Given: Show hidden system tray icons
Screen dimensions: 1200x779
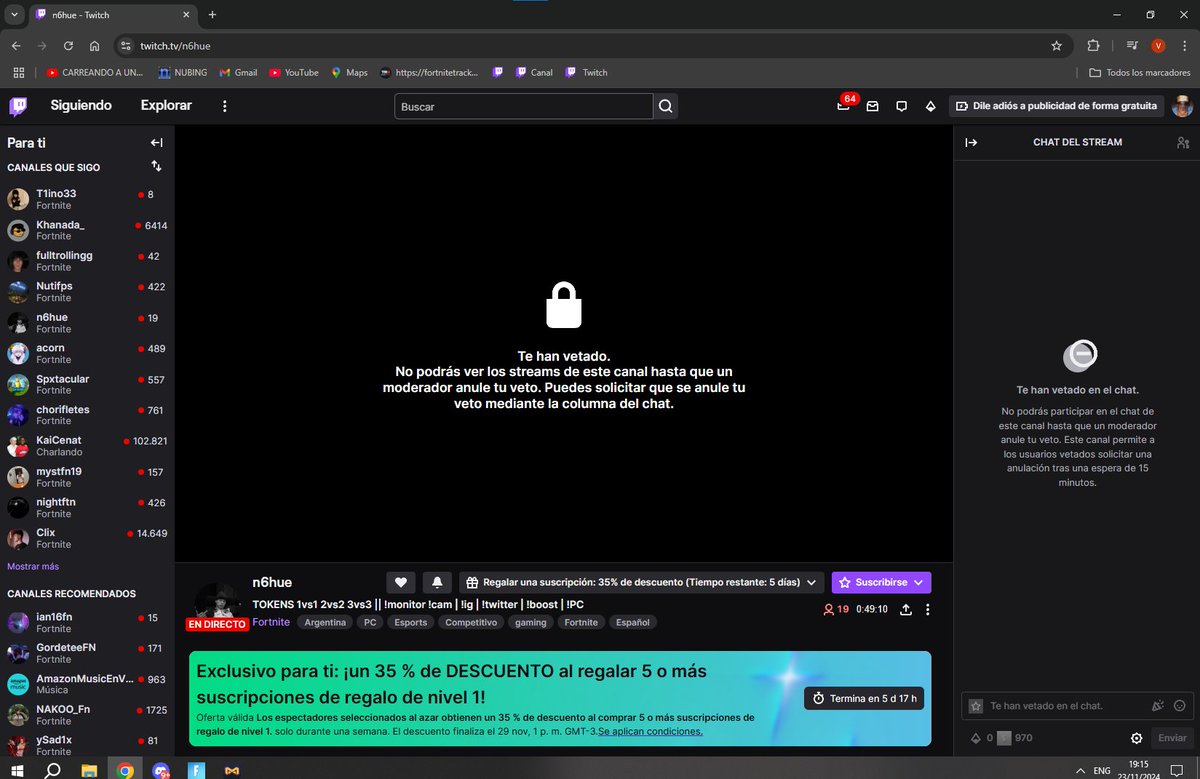Looking at the screenshot, I should (x=1079, y=771).
